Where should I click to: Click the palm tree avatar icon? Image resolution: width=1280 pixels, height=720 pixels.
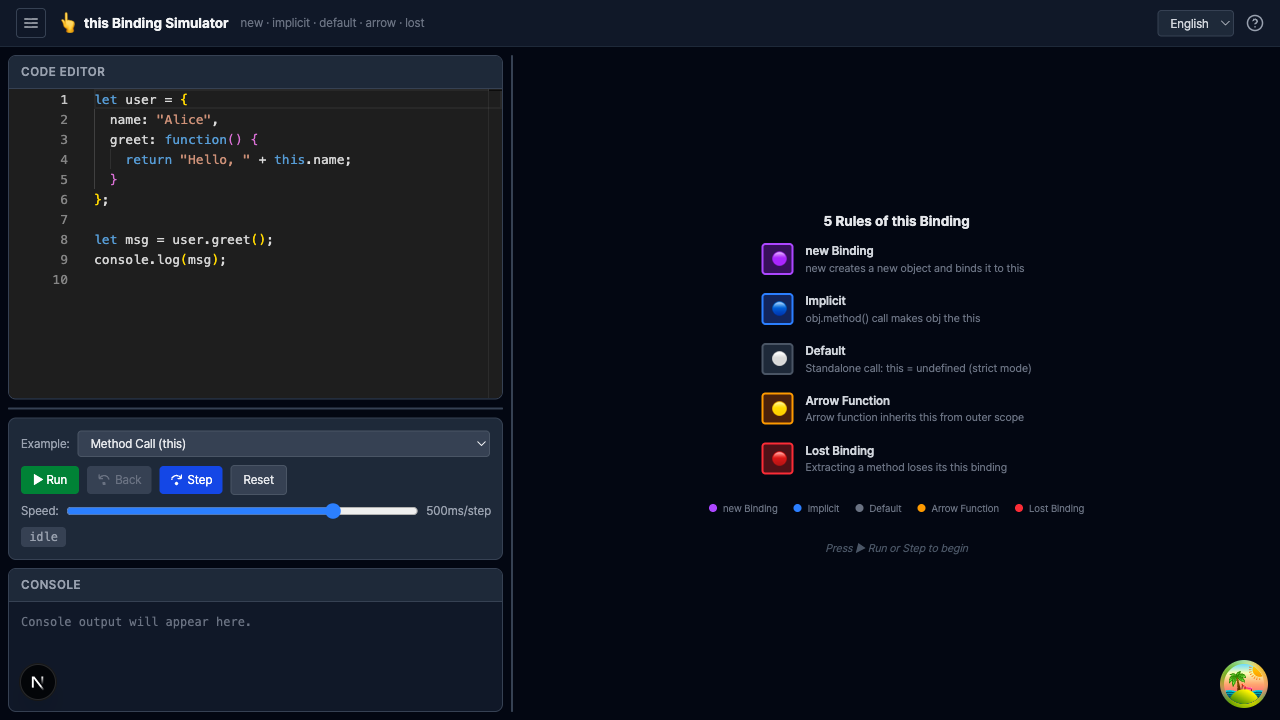pos(1243,684)
